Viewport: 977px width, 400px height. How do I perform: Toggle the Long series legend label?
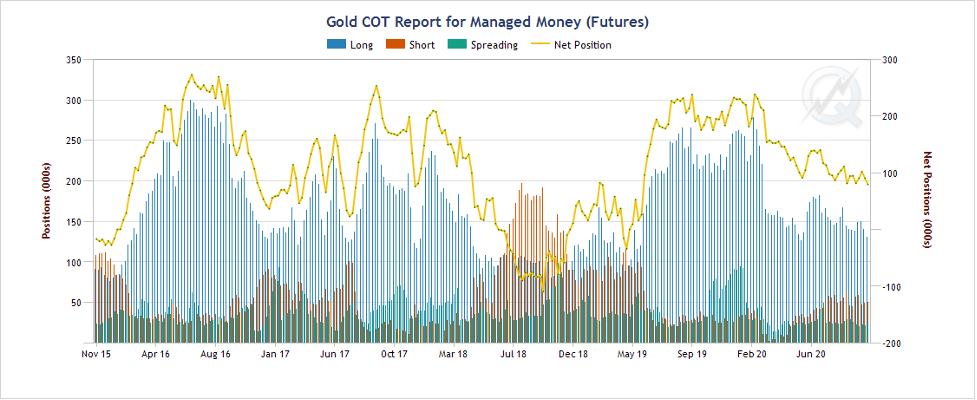[x=362, y=45]
